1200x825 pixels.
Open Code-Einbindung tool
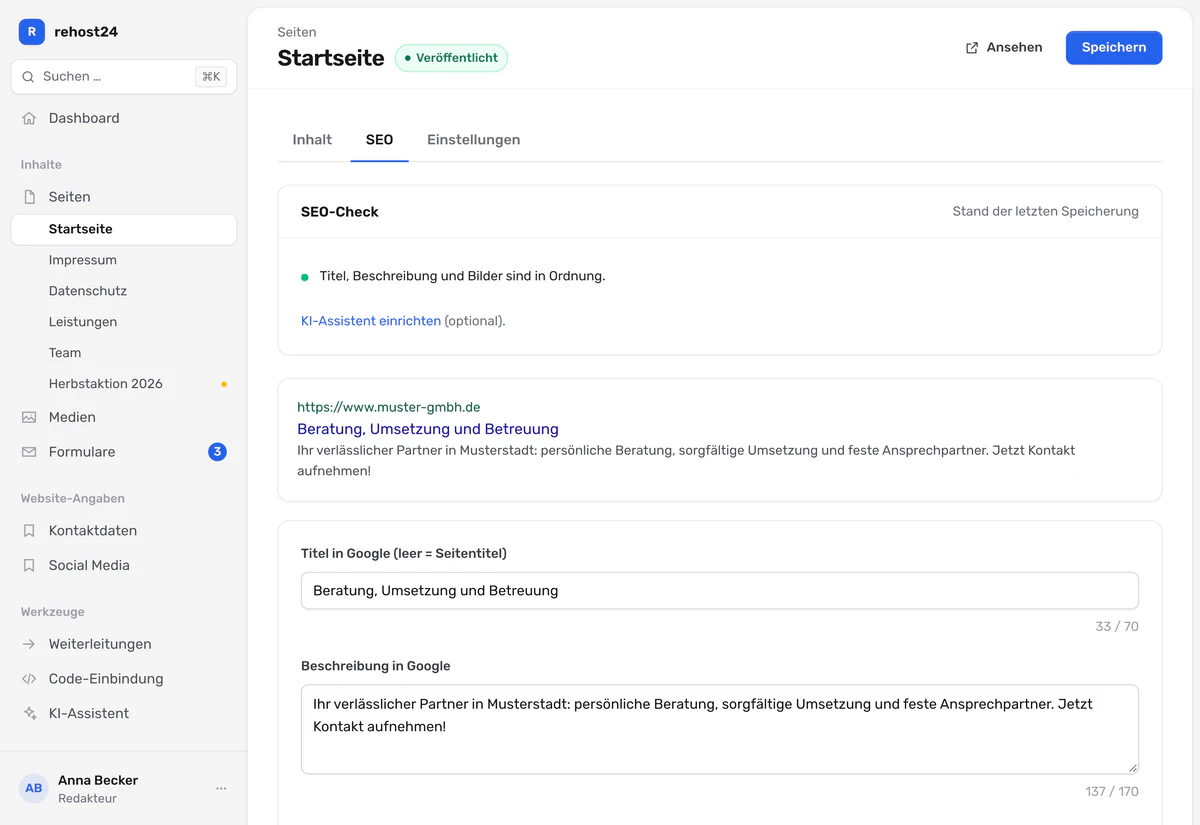(x=124, y=679)
